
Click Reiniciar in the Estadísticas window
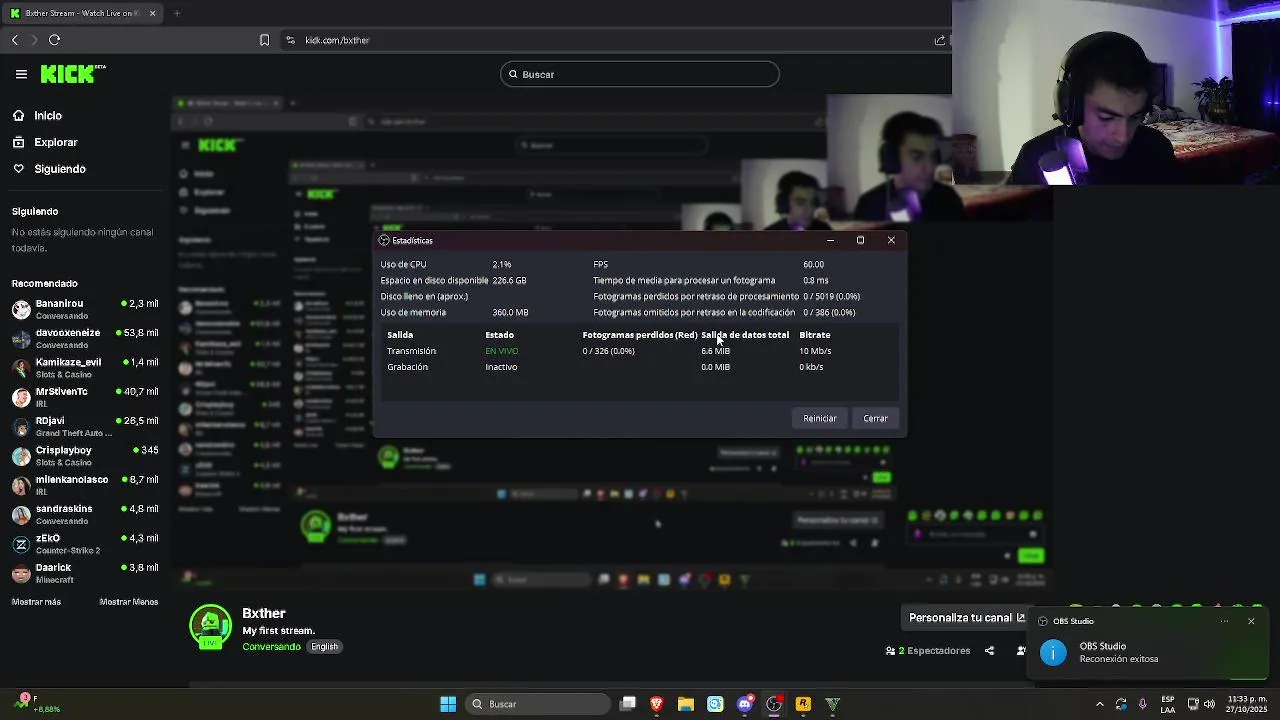tap(820, 418)
